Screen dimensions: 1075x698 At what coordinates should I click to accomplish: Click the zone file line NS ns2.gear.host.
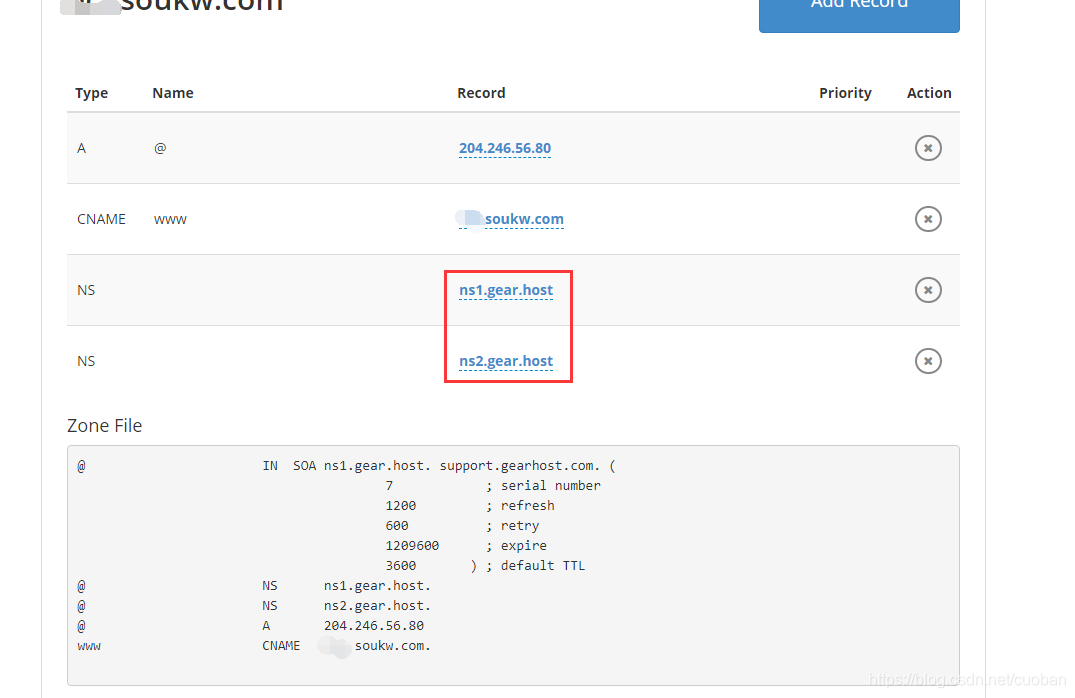coord(254,605)
